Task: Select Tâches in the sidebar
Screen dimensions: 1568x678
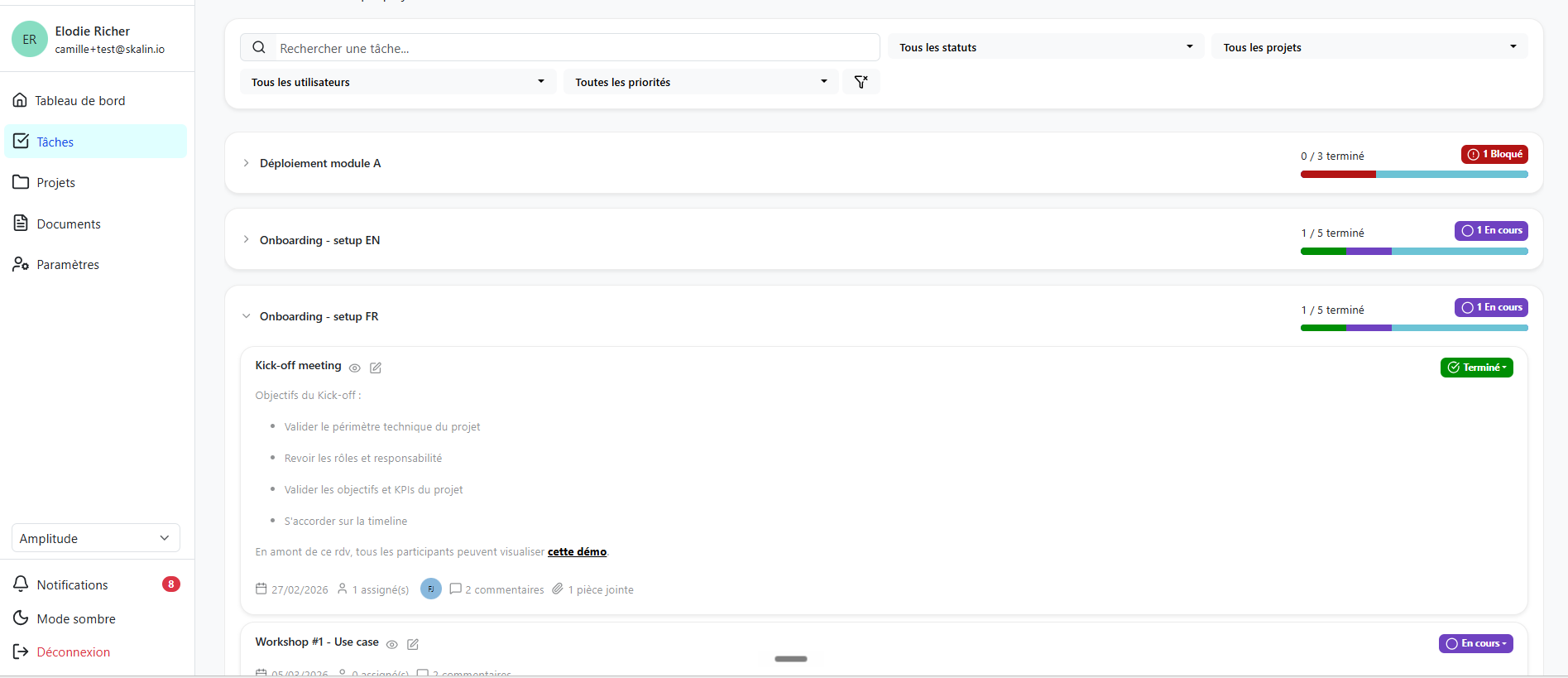Action: tap(95, 142)
